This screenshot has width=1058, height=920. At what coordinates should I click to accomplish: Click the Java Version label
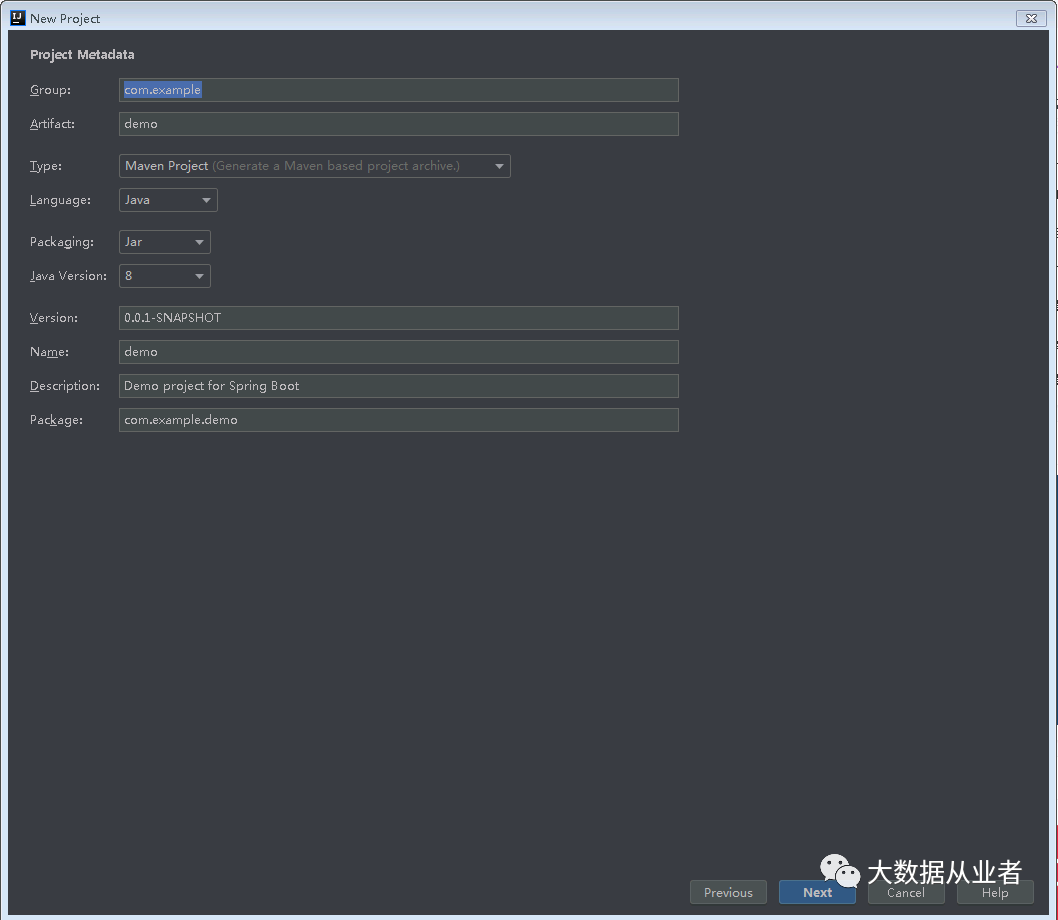(68, 275)
